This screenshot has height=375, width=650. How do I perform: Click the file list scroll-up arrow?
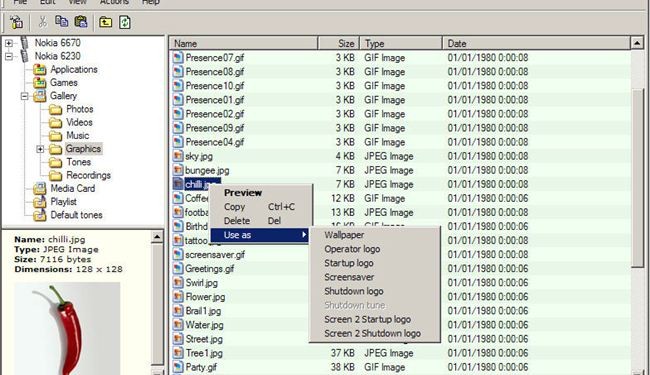(x=637, y=43)
